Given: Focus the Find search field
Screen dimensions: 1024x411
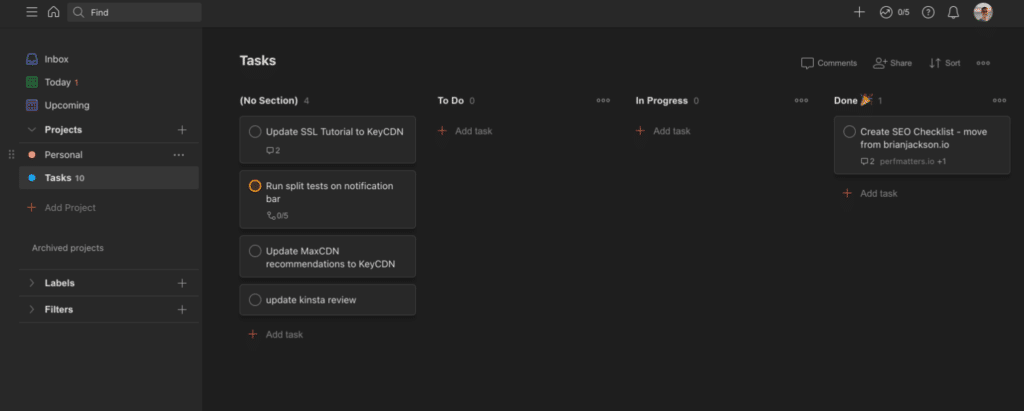Looking at the screenshot, I should [x=135, y=12].
